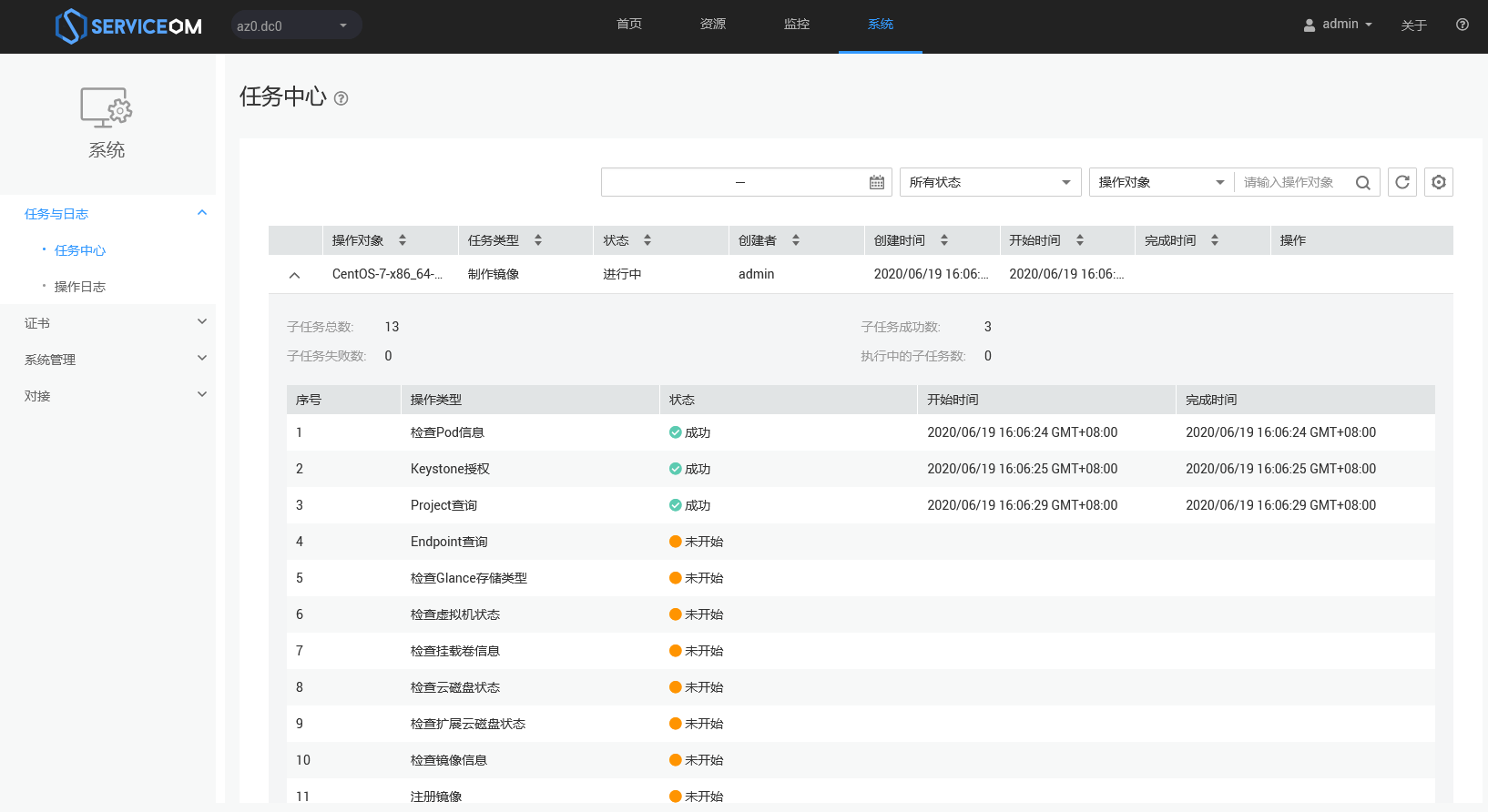Click the 进行中 status cell

pos(622,274)
